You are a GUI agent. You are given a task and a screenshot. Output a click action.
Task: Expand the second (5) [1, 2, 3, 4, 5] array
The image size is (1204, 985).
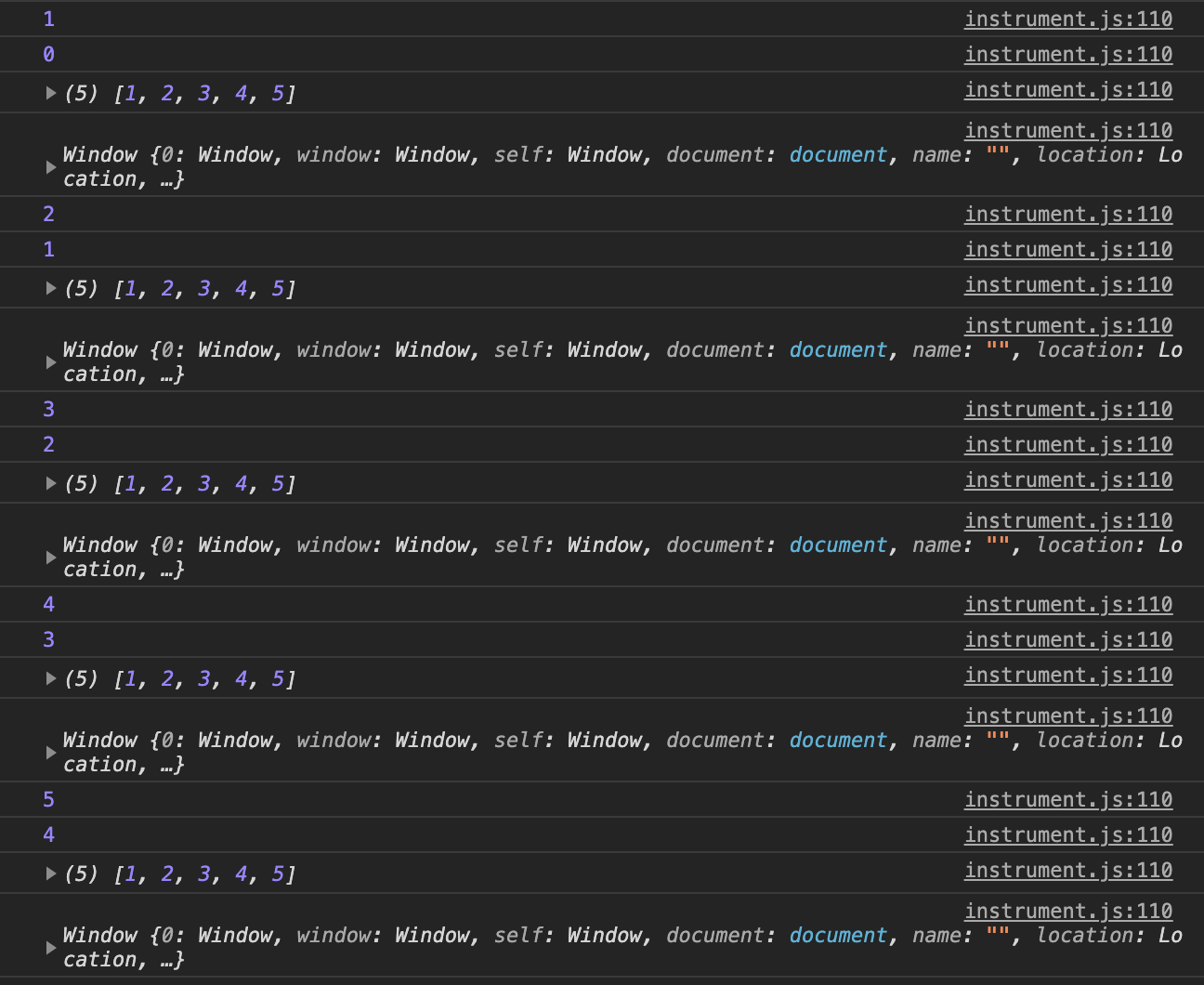pos(51,288)
